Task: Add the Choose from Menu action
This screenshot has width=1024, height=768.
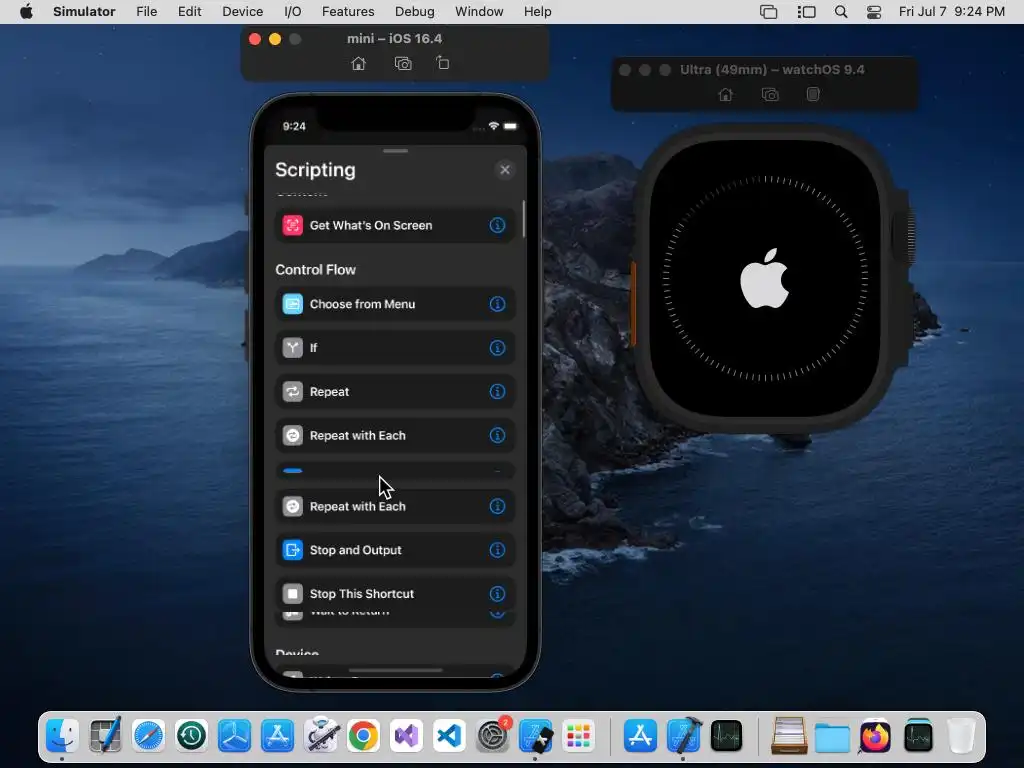Action: pyautogui.click(x=394, y=304)
